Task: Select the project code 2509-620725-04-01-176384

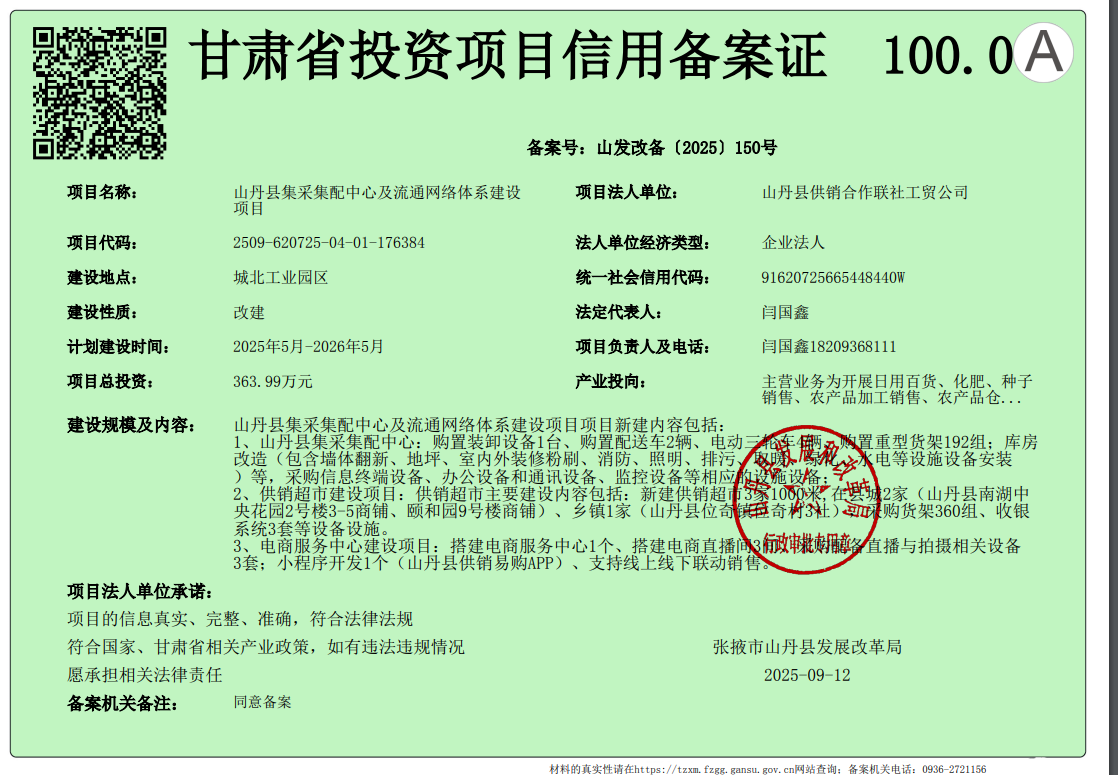Action: 328,243
